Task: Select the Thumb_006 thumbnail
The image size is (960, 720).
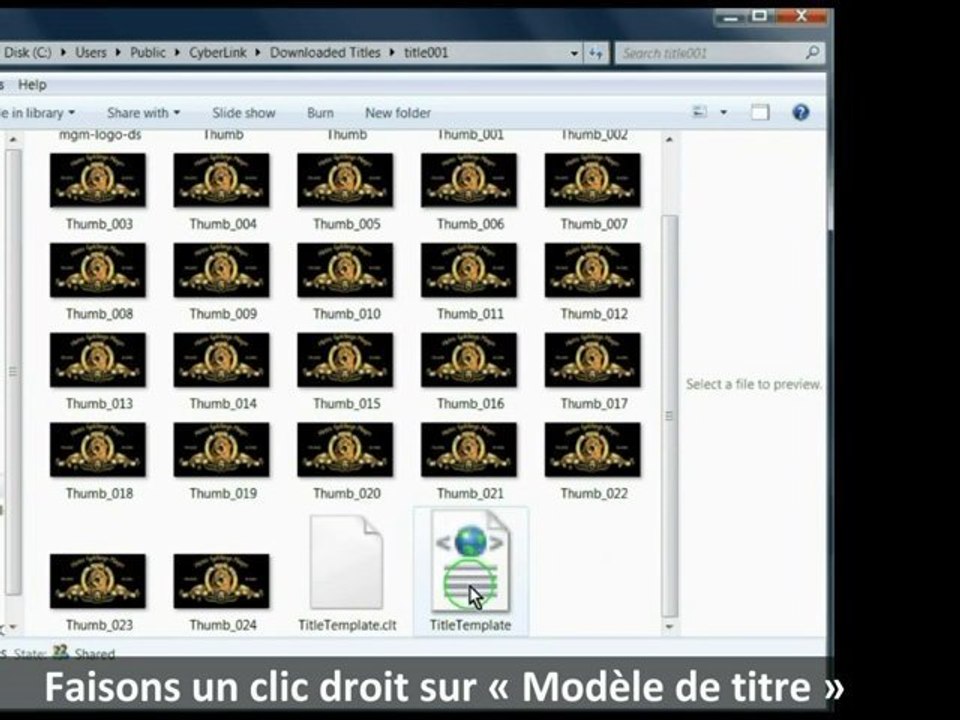Action: point(469,180)
